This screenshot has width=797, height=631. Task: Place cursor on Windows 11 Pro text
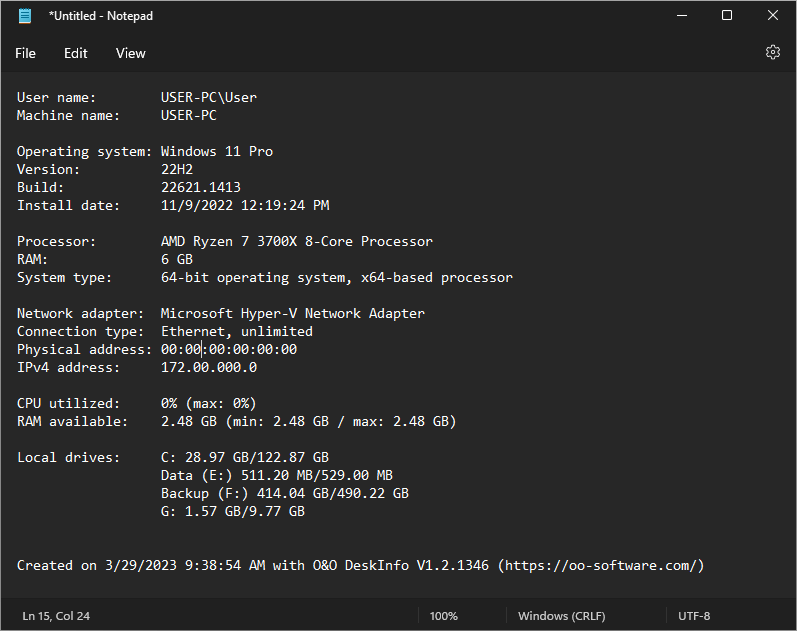216,152
